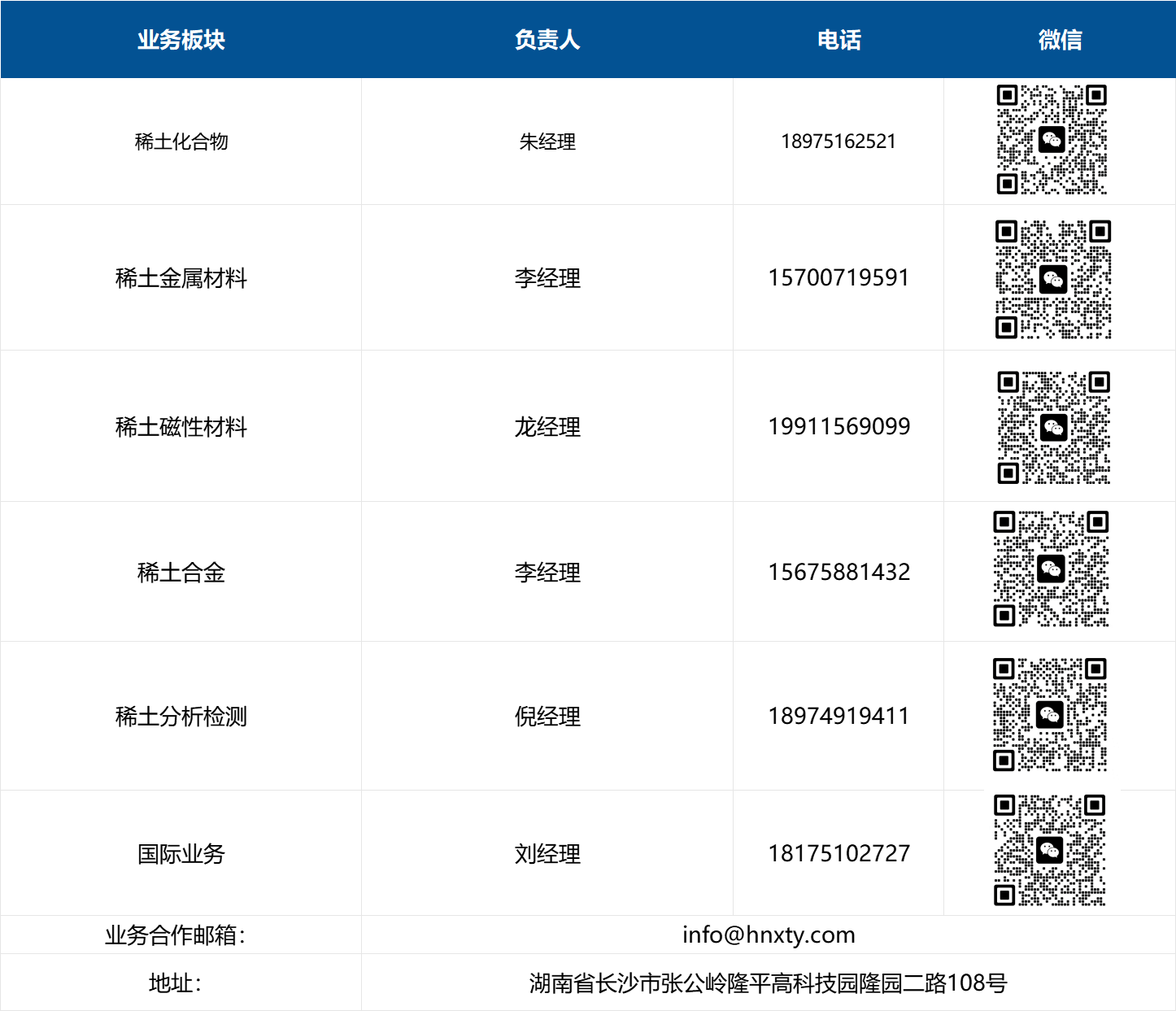Click the 业务板块 column header
This screenshot has height=1011, width=1176.
coord(181,39)
